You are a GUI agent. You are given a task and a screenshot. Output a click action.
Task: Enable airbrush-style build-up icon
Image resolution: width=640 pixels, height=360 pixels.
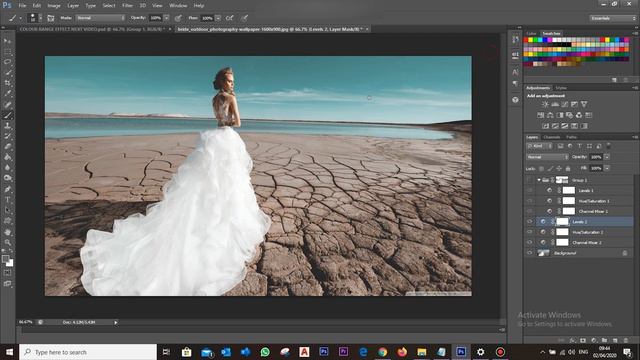pyautogui.click(x=230, y=18)
